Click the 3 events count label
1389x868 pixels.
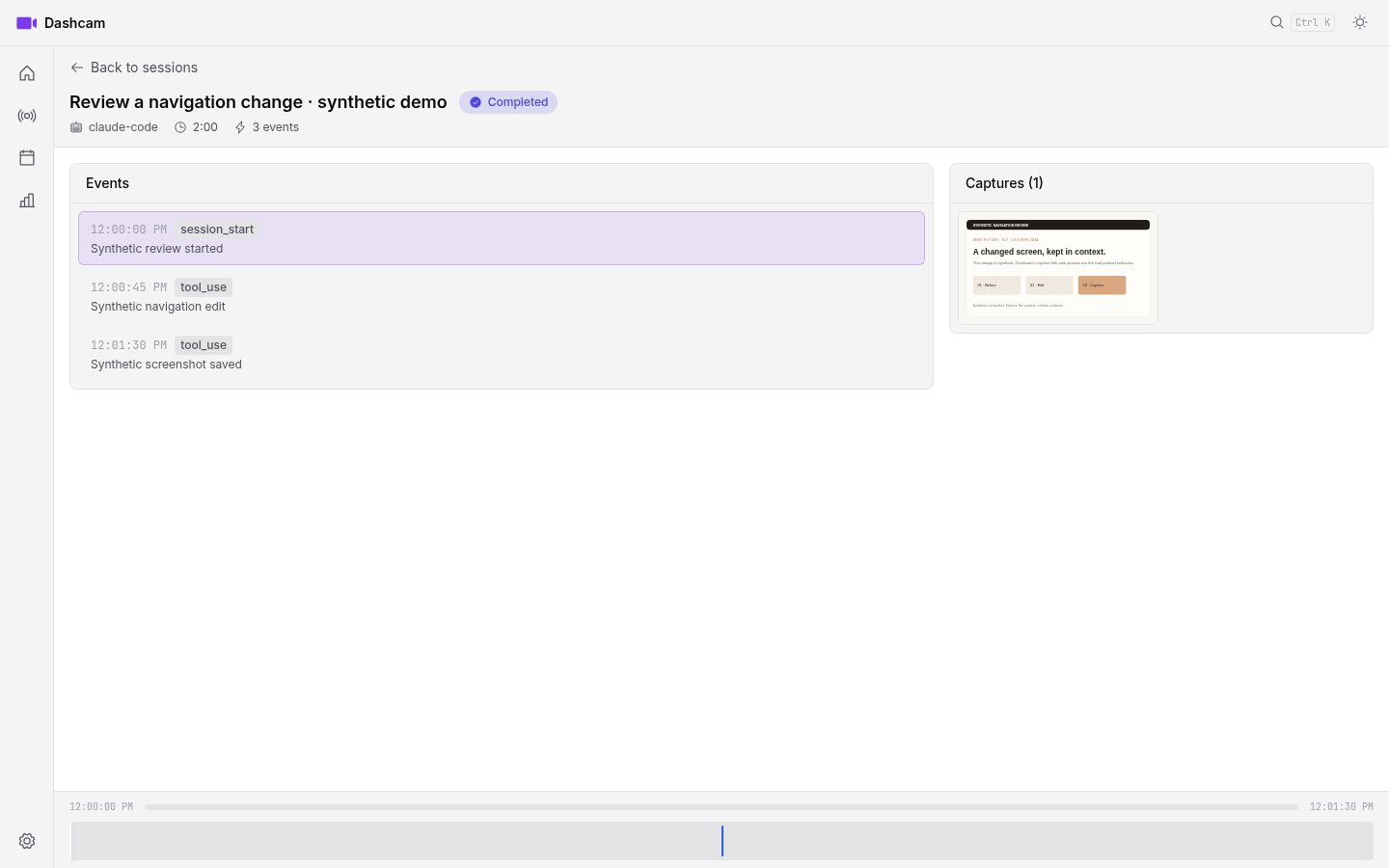pos(276,127)
